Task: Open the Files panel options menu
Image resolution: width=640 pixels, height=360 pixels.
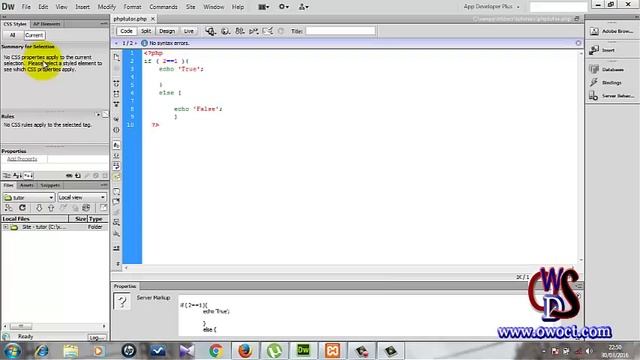Action: point(104,185)
